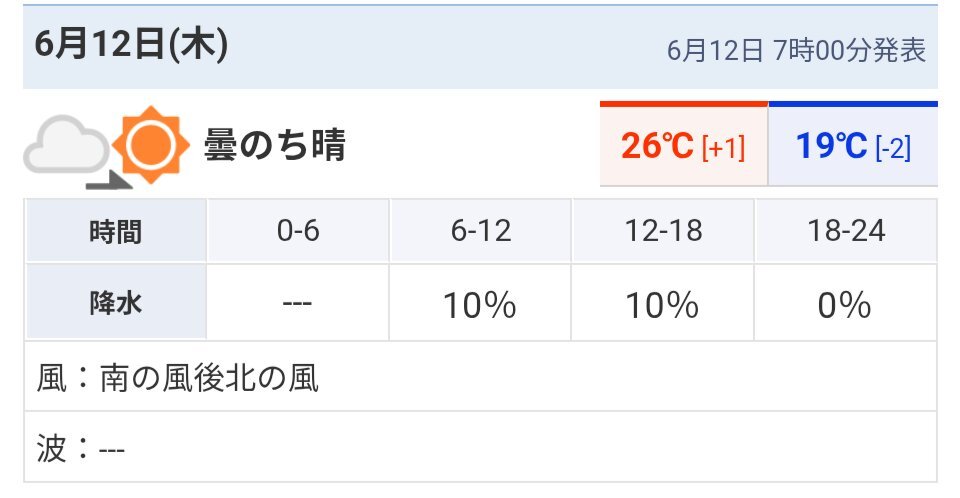Screen dimensions: 960x498
Task: Select the 6-12 time column header
Action: coord(481,232)
